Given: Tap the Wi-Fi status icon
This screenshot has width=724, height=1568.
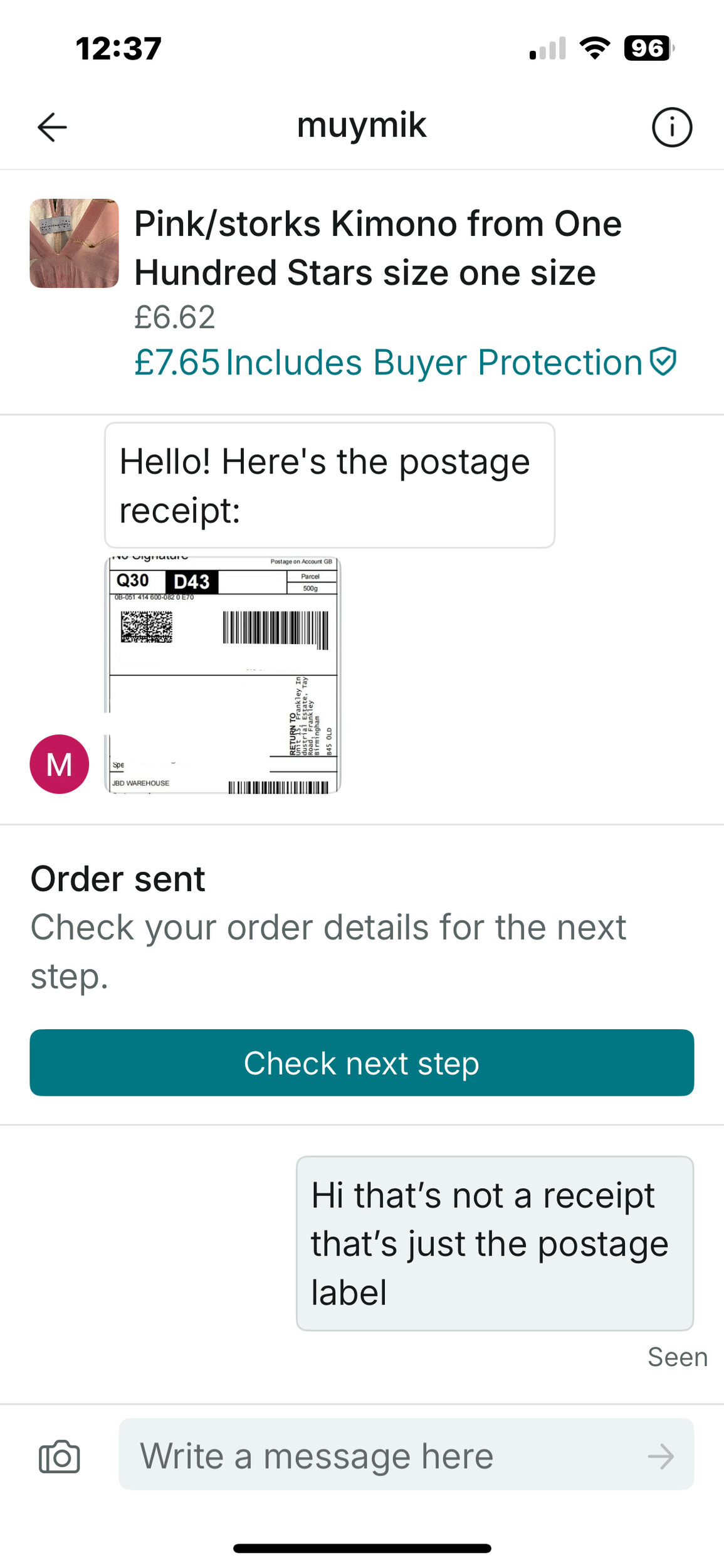Looking at the screenshot, I should pyautogui.click(x=595, y=48).
